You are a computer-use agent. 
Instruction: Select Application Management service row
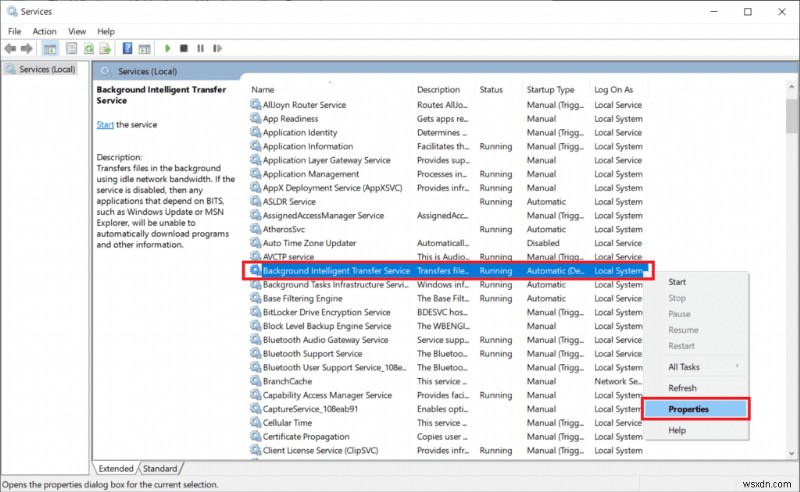(x=447, y=174)
